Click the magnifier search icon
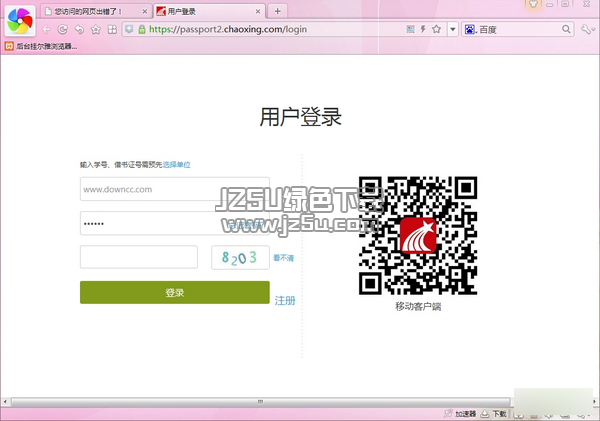This screenshot has height=421, width=600. pyautogui.click(x=566, y=29)
